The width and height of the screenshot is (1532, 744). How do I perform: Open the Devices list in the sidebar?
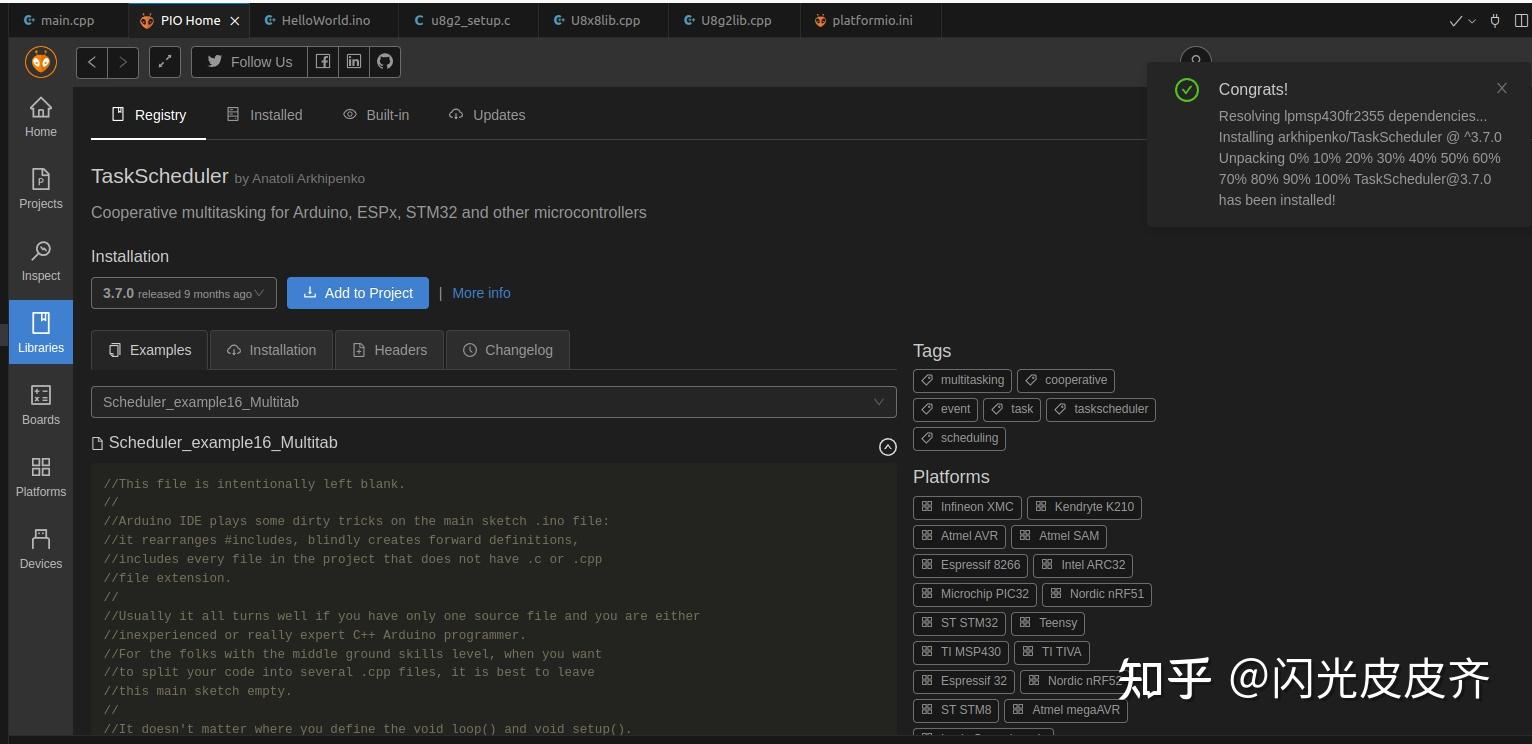(40, 547)
